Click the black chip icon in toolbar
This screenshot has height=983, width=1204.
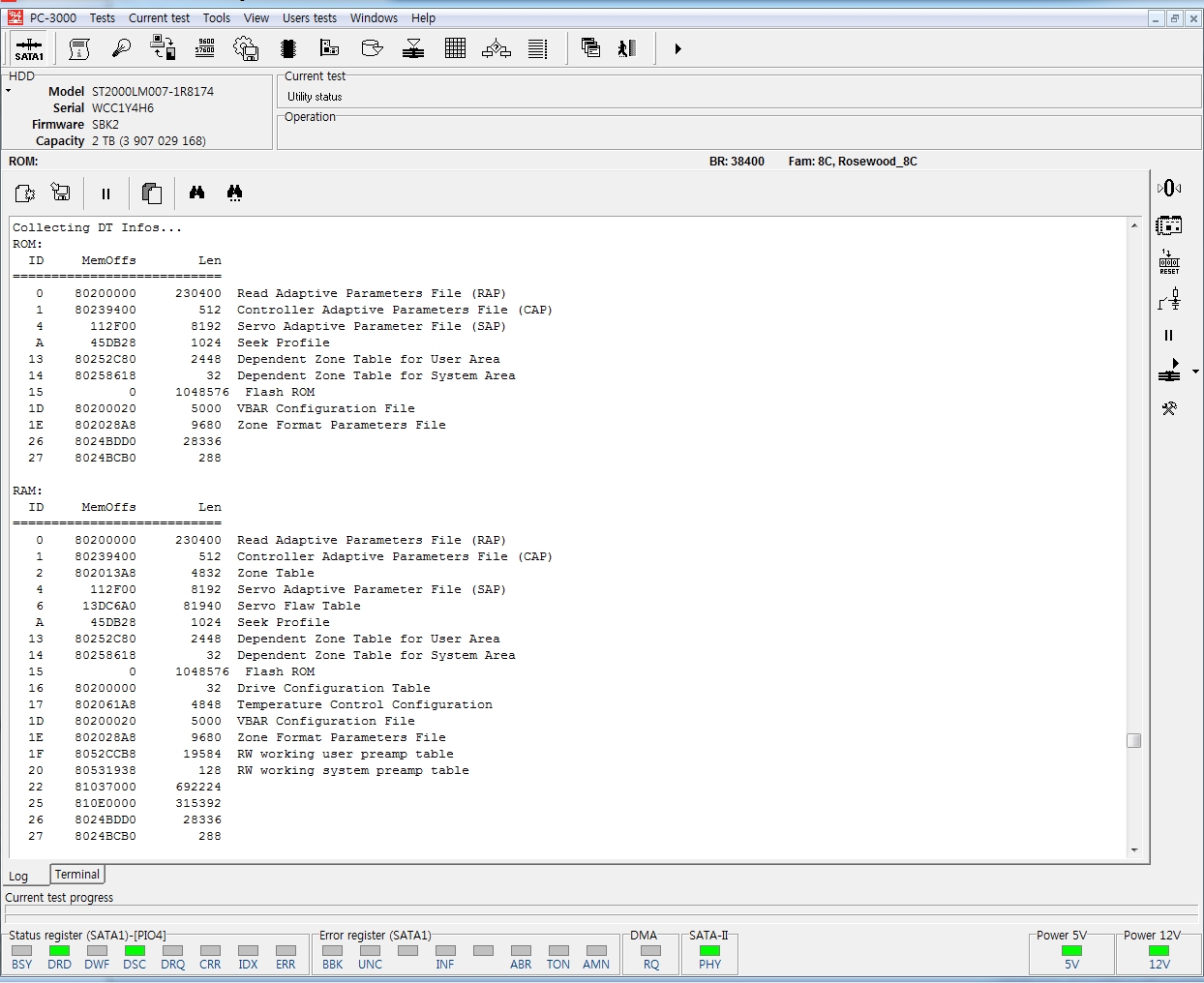(287, 48)
